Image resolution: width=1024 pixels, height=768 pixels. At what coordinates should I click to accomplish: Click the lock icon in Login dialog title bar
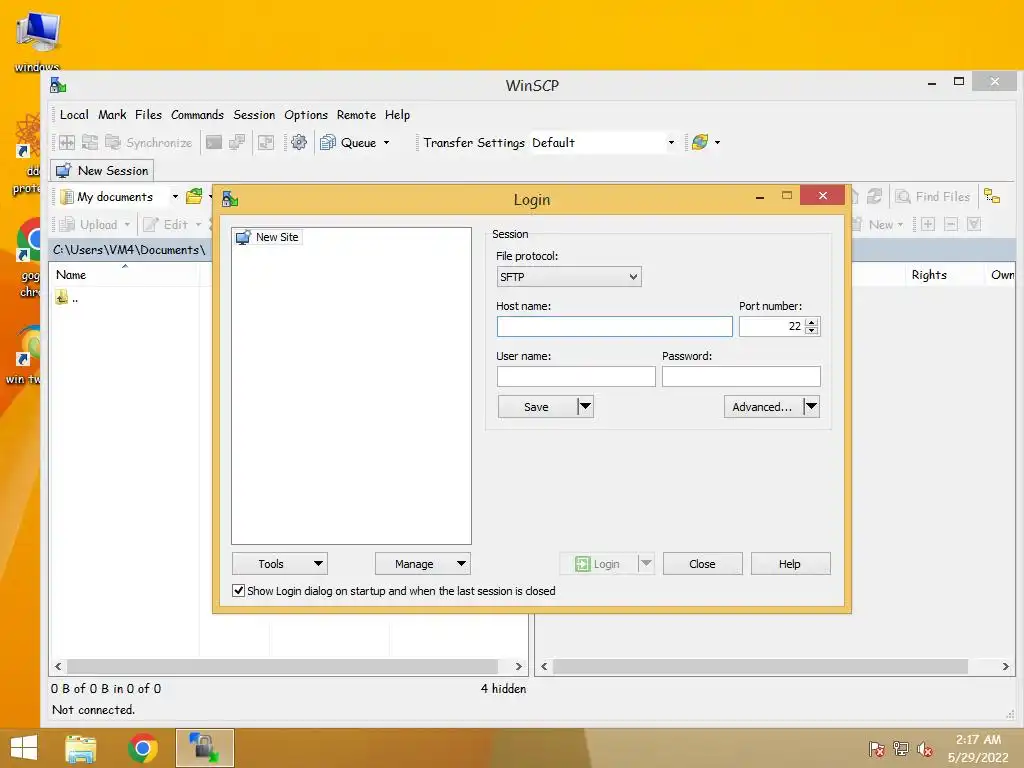(x=230, y=199)
